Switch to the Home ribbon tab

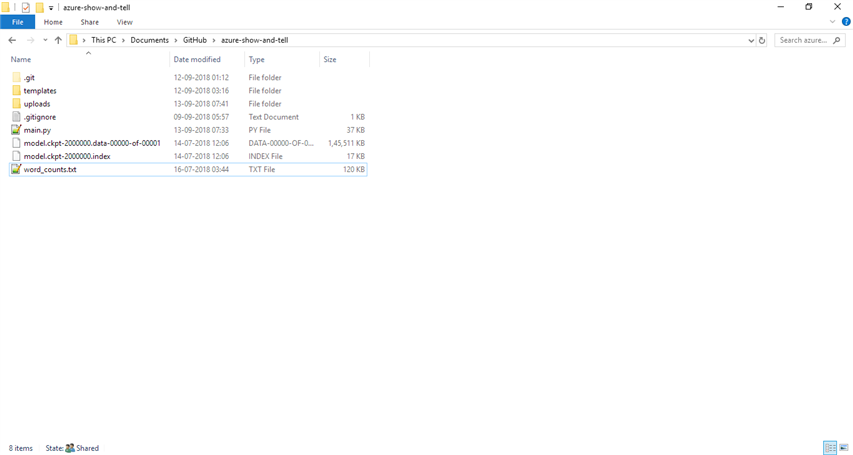(53, 22)
